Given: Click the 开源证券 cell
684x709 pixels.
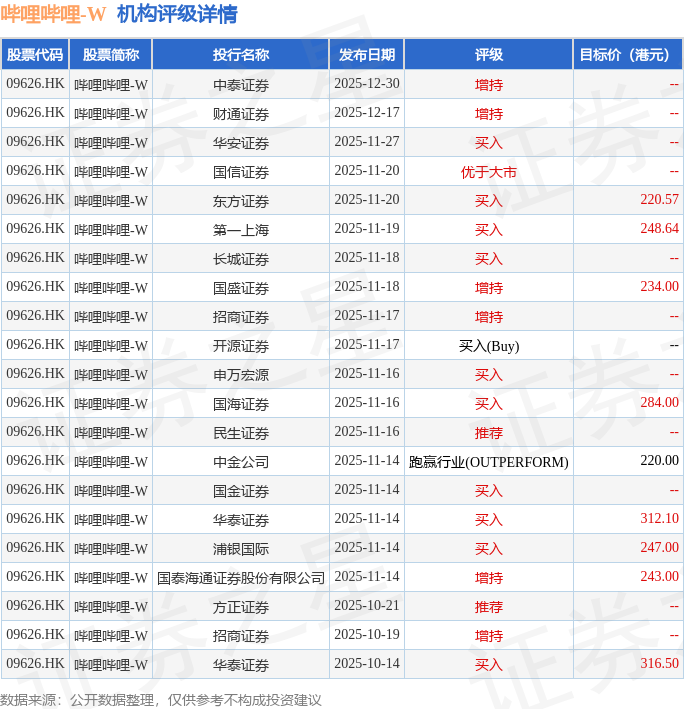Looking at the screenshot, I should tap(241, 346).
